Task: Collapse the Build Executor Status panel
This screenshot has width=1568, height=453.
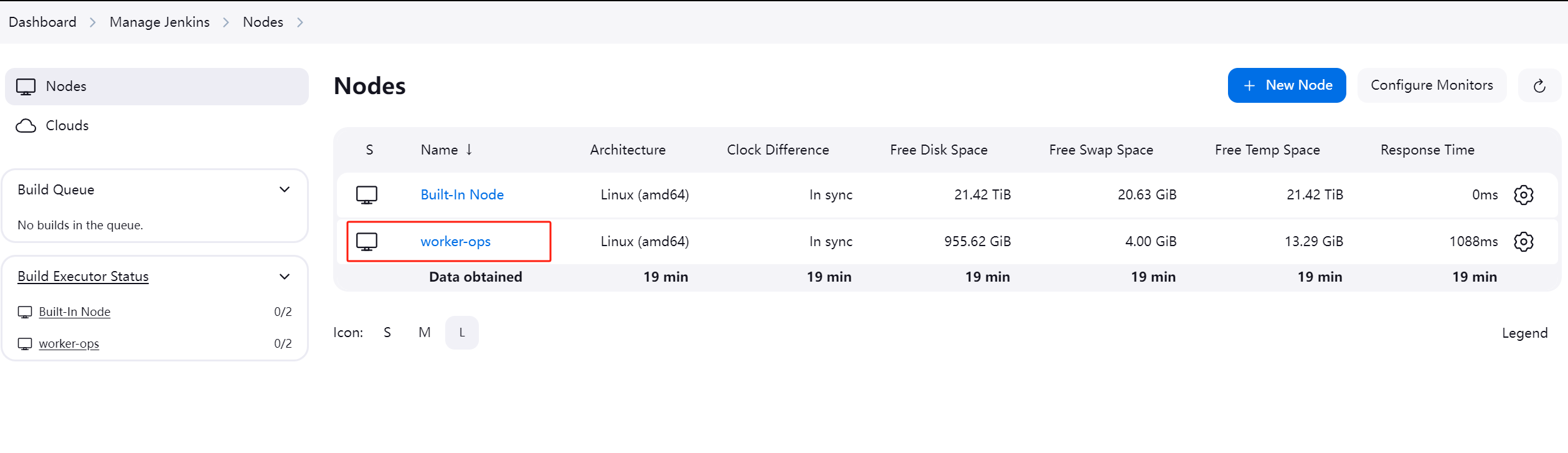Action: click(x=285, y=277)
